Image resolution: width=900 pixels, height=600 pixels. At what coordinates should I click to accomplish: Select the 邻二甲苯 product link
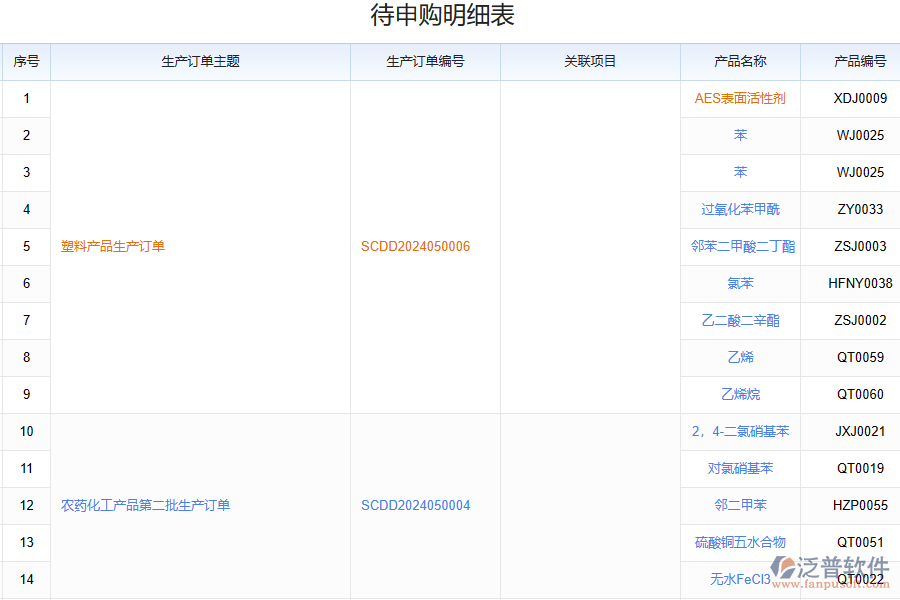740,505
